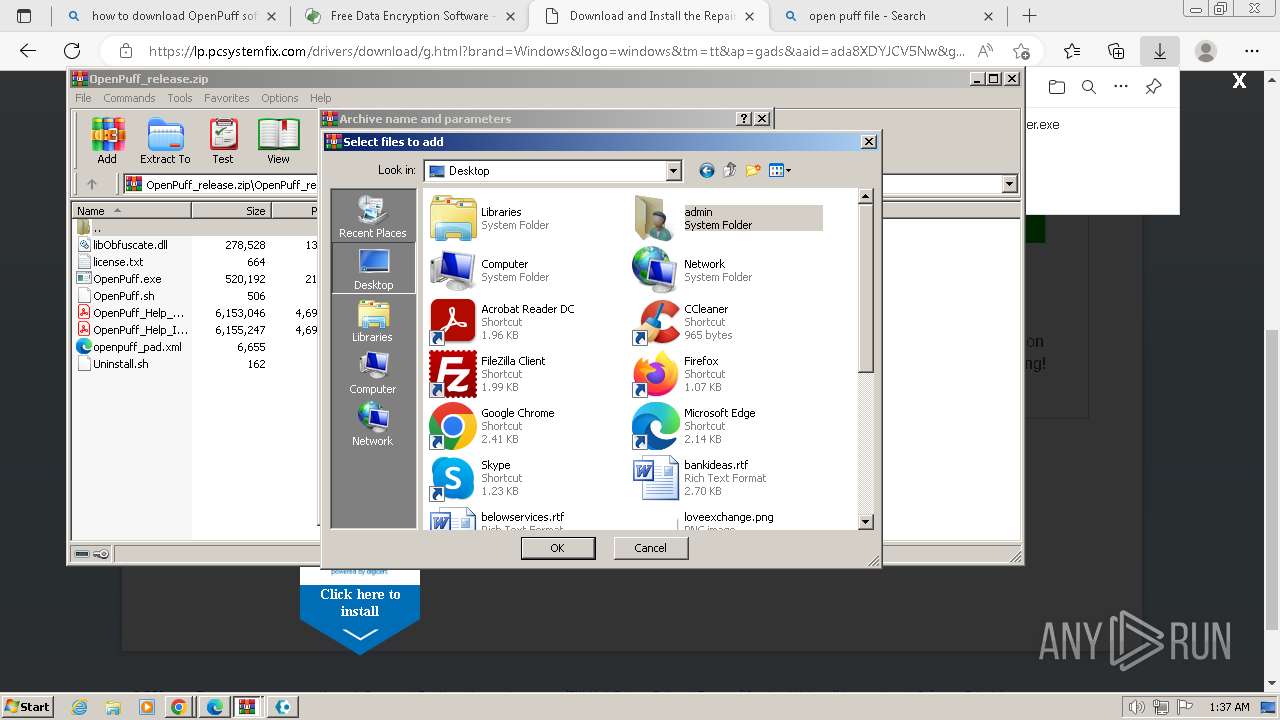
Task: Select openpuff_pad.xml in archive list
Action: coord(137,347)
